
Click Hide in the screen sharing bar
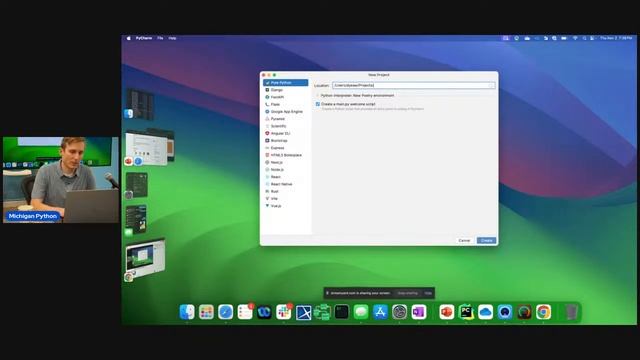tap(428, 293)
